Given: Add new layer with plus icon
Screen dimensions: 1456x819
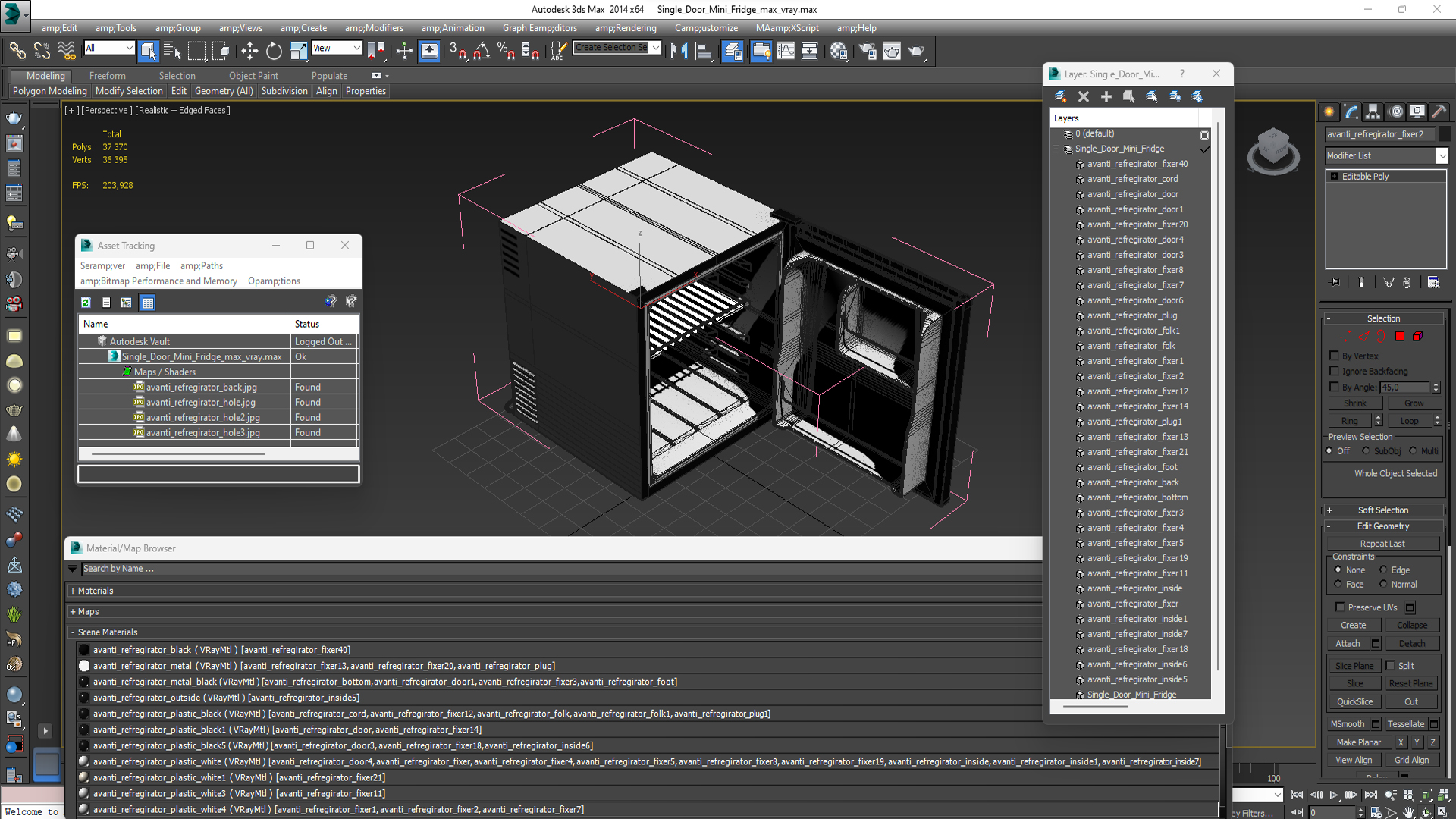Looking at the screenshot, I should pyautogui.click(x=1106, y=96).
